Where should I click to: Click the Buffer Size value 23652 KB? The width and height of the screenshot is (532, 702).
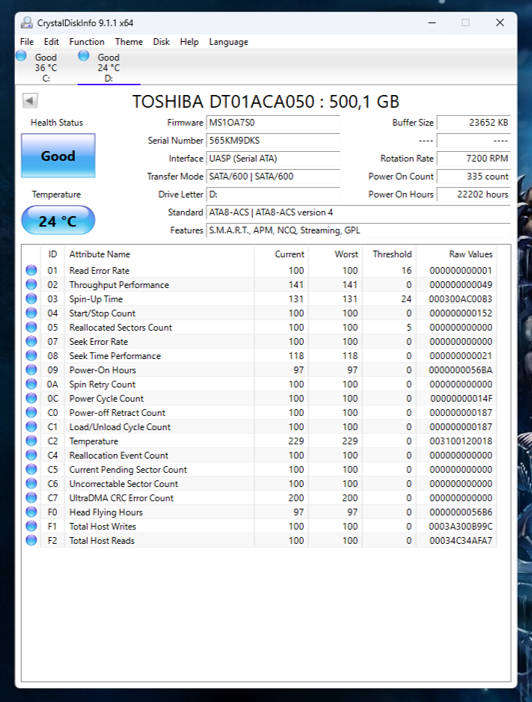tap(474, 123)
